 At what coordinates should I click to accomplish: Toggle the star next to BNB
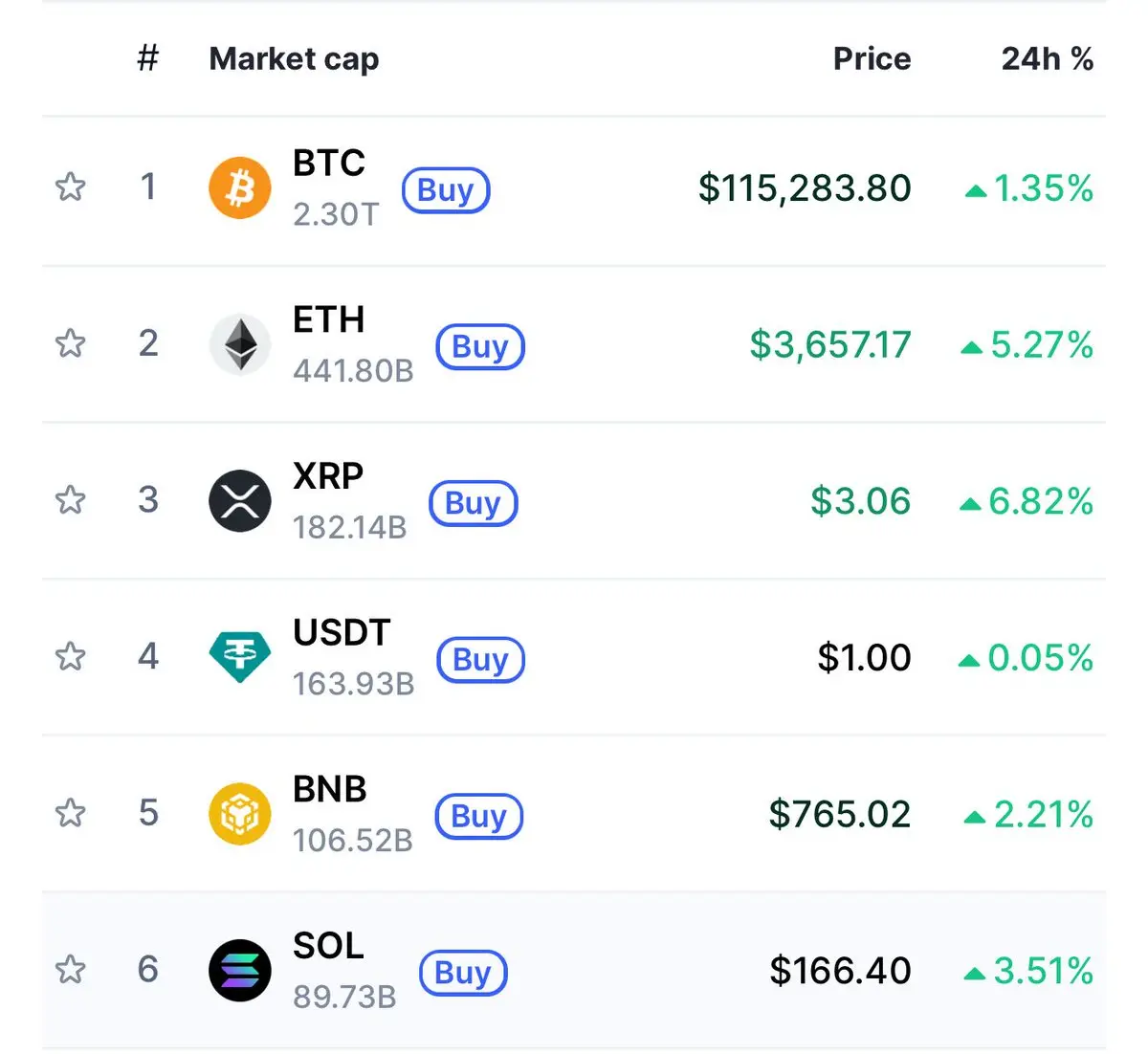(x=70, y=813)
